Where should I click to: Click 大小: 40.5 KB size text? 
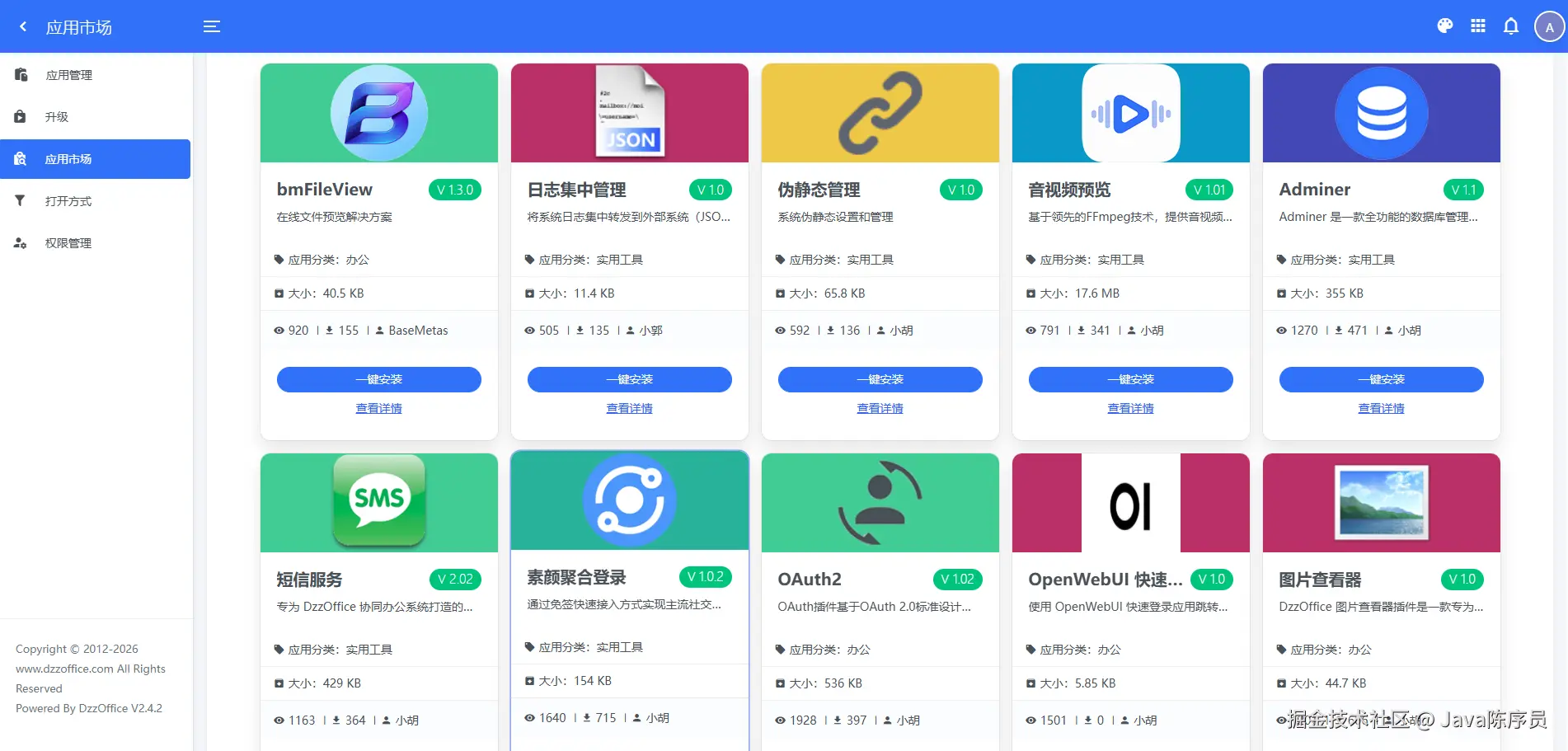tap(326, 293)
